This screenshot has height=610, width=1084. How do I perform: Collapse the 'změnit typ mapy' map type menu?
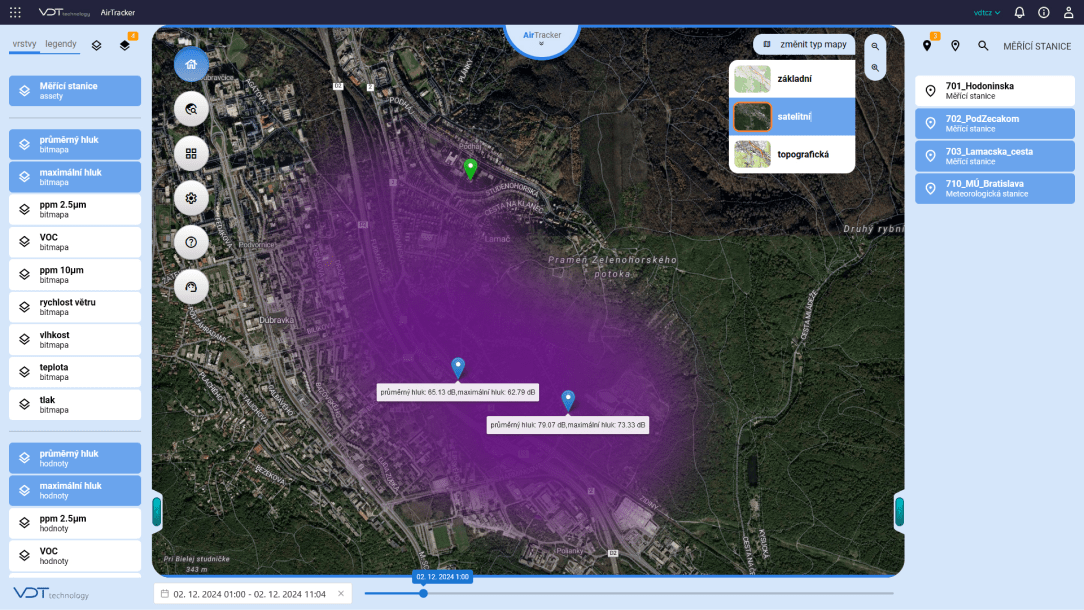point(804,45)
